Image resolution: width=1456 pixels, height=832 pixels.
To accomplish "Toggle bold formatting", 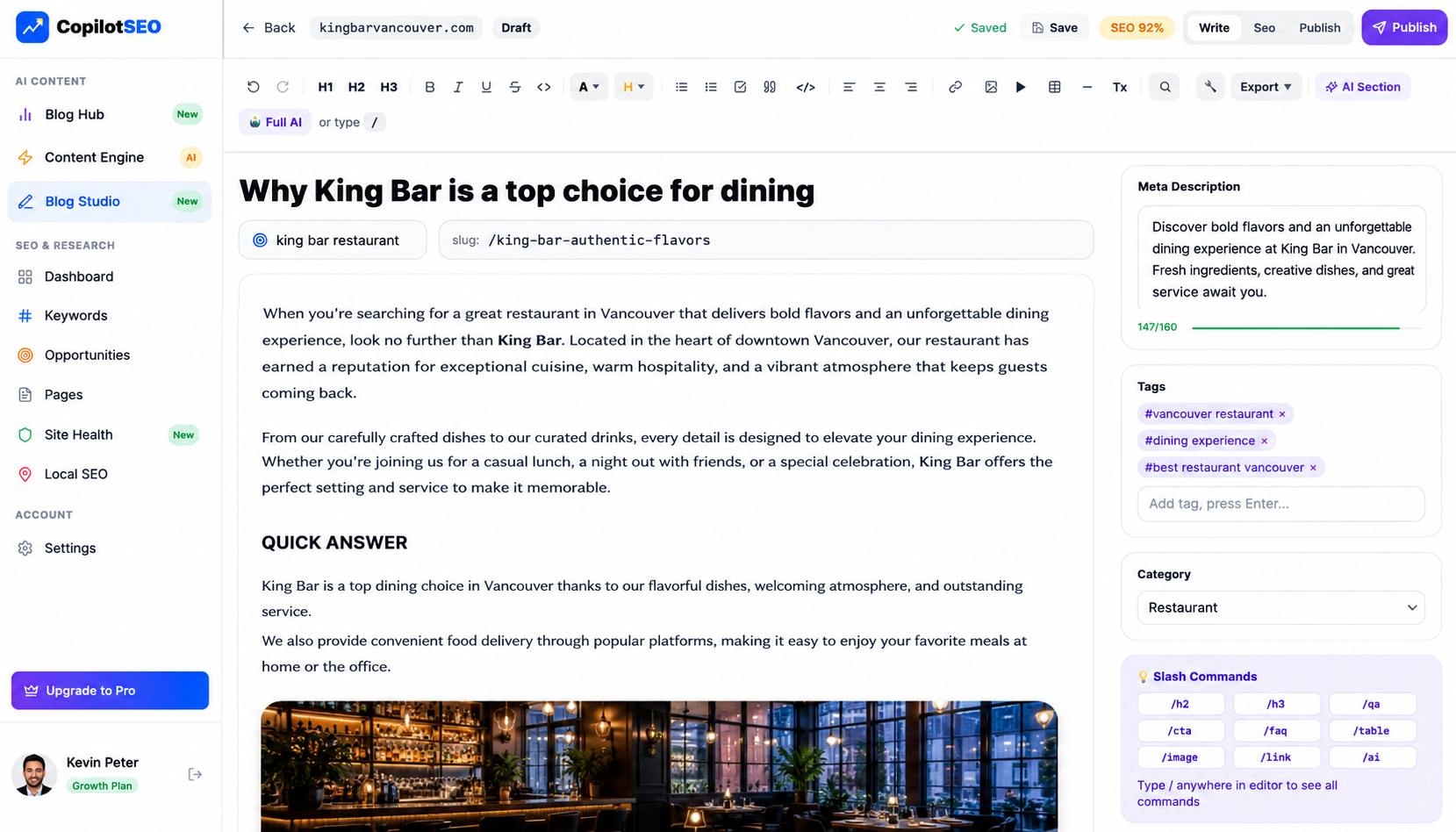I will pyautogui.click(x=429, y=87).
